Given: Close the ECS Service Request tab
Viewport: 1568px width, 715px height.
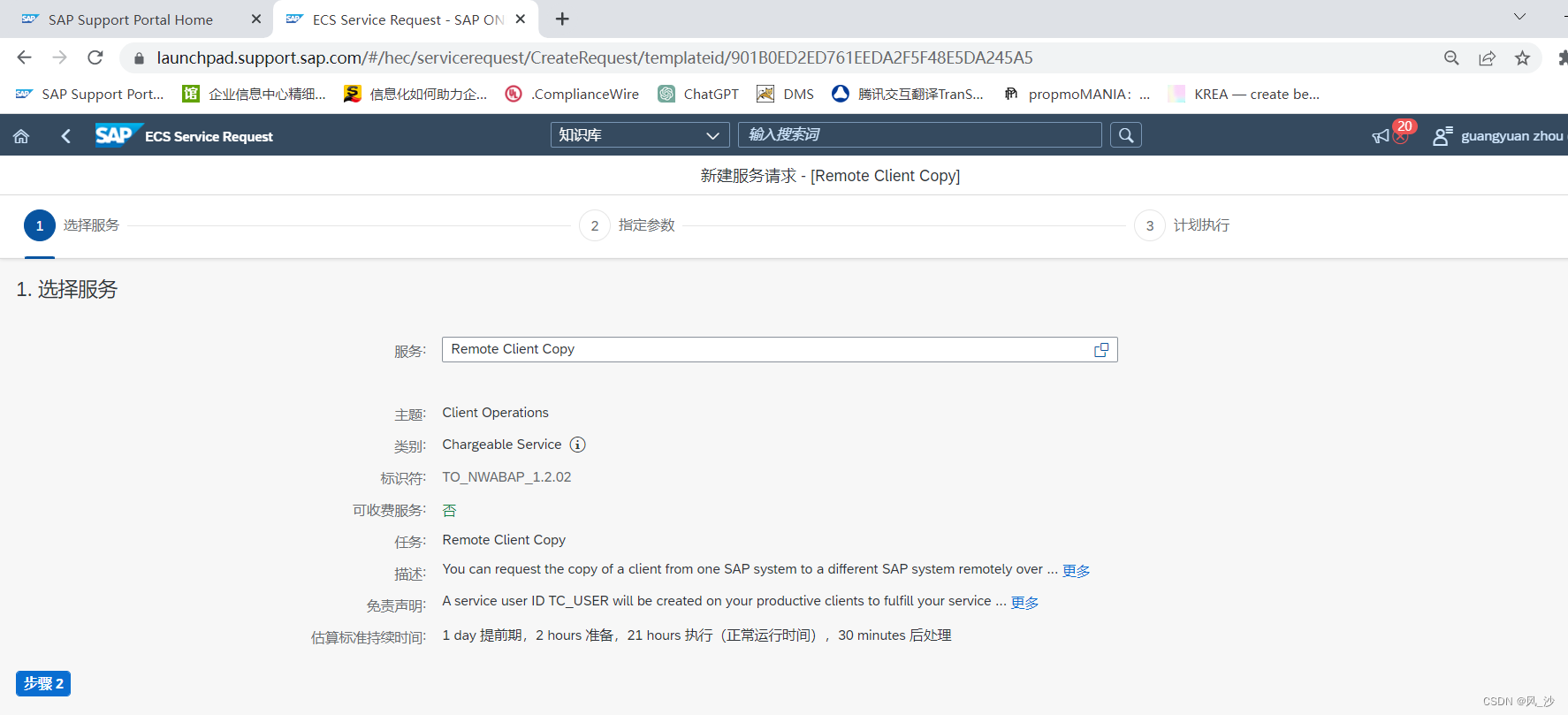Looking at the screenshot, I should [521, 19].
